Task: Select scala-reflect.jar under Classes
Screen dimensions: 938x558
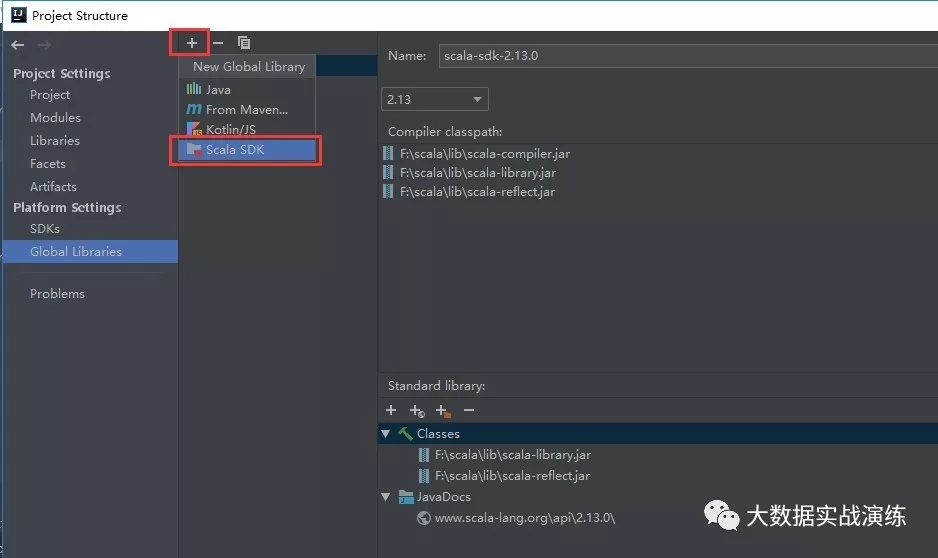Action: point(512,476)
